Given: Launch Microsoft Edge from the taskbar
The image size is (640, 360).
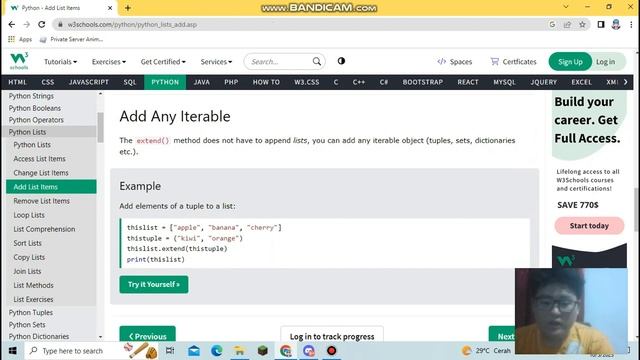Looking at the screenshot, I should point(217,351).
